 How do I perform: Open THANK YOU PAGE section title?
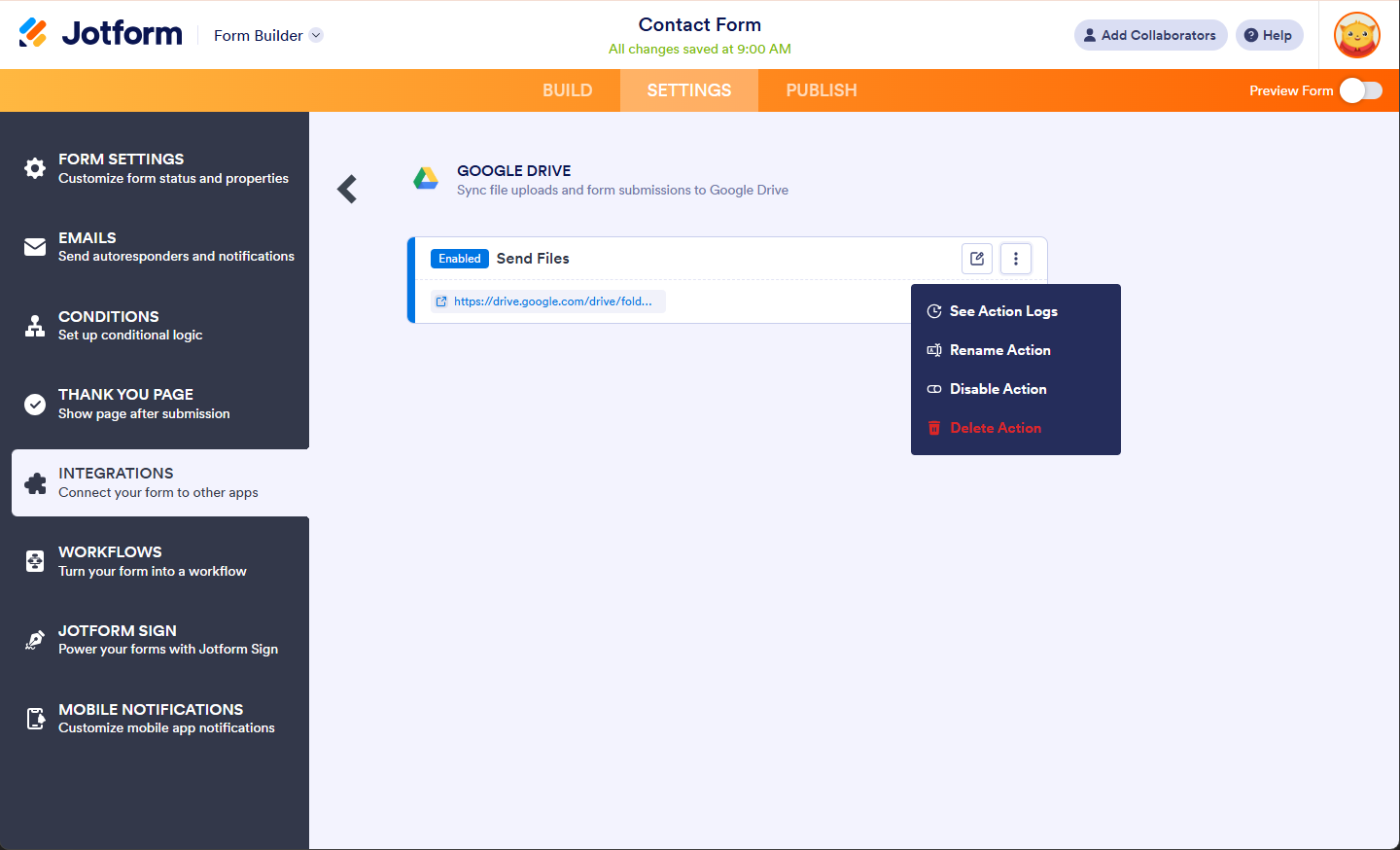(125, 395)
